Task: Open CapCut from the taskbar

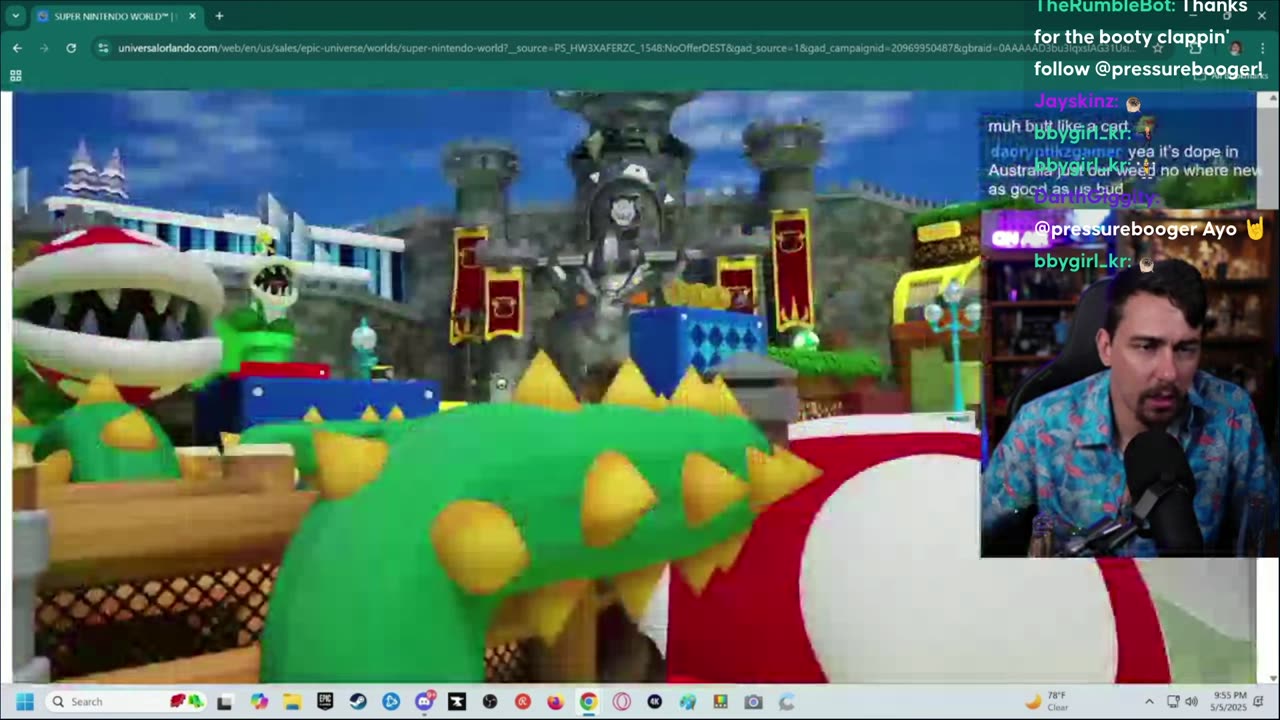Action: [x=457, y=702]
